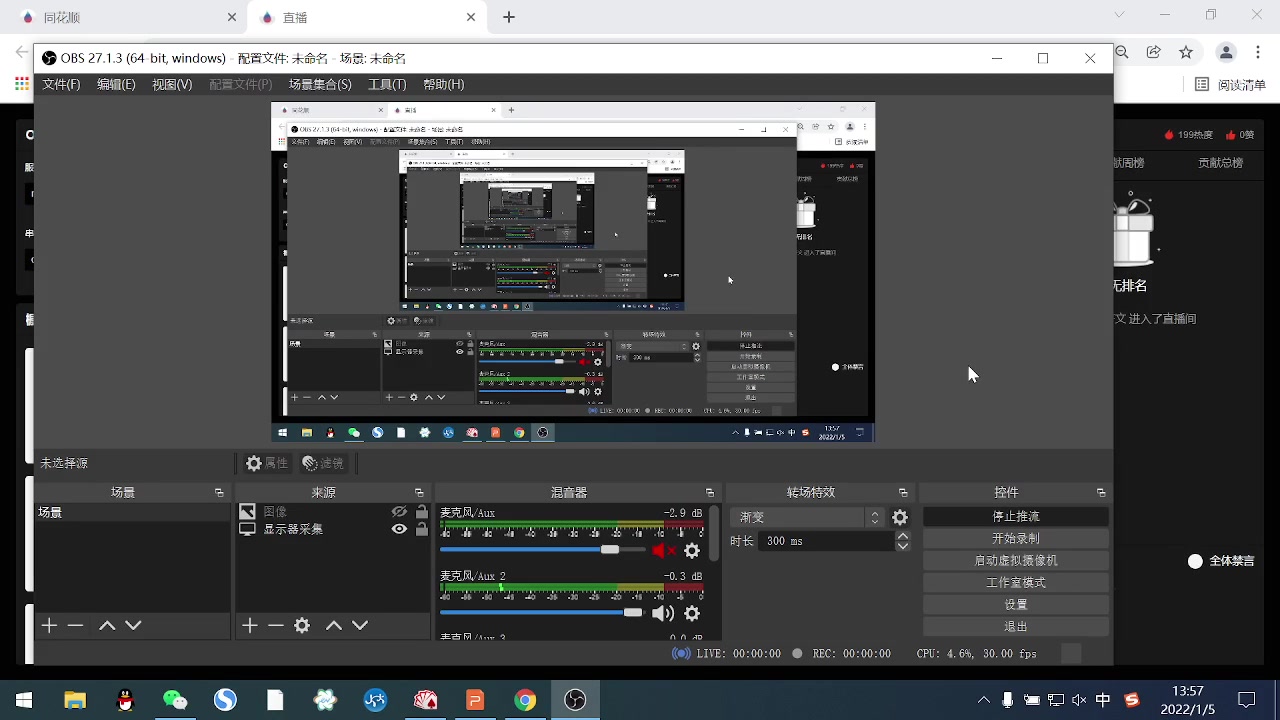
Task: Open source properties gear in 来源 panel
Action: [x=302, y=626]
